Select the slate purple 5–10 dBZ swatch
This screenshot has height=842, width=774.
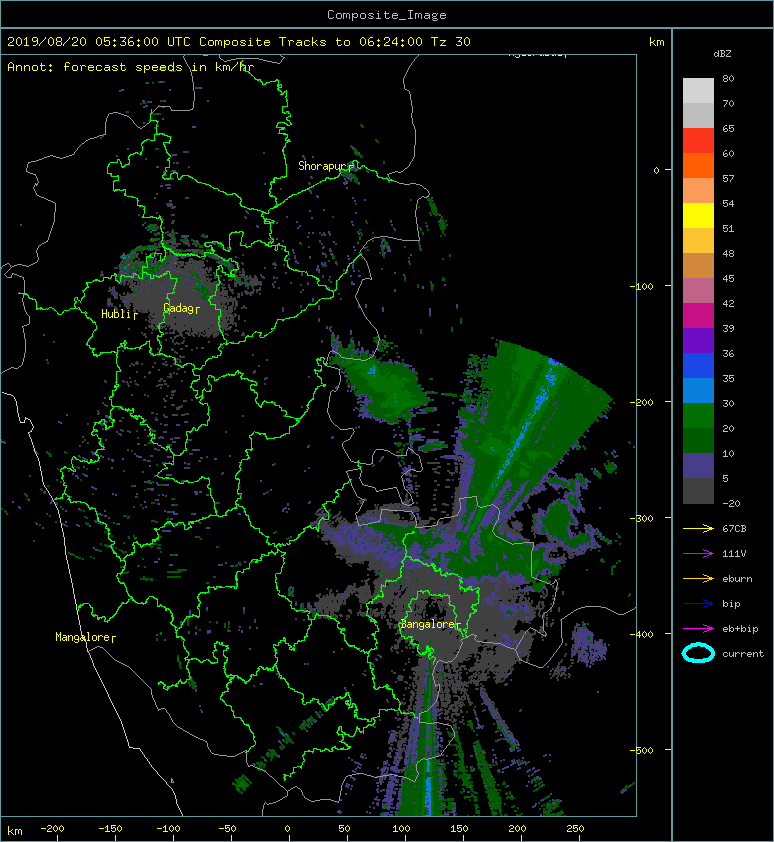tap(698, 465)
